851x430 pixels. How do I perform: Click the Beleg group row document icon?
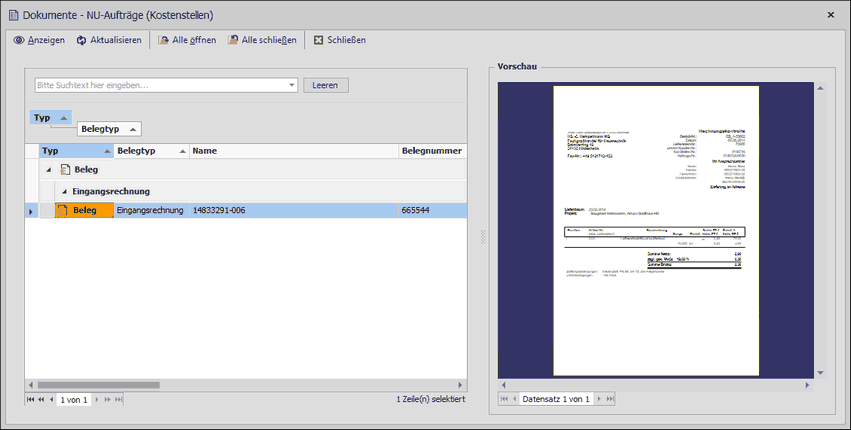(x=65, y=170)
